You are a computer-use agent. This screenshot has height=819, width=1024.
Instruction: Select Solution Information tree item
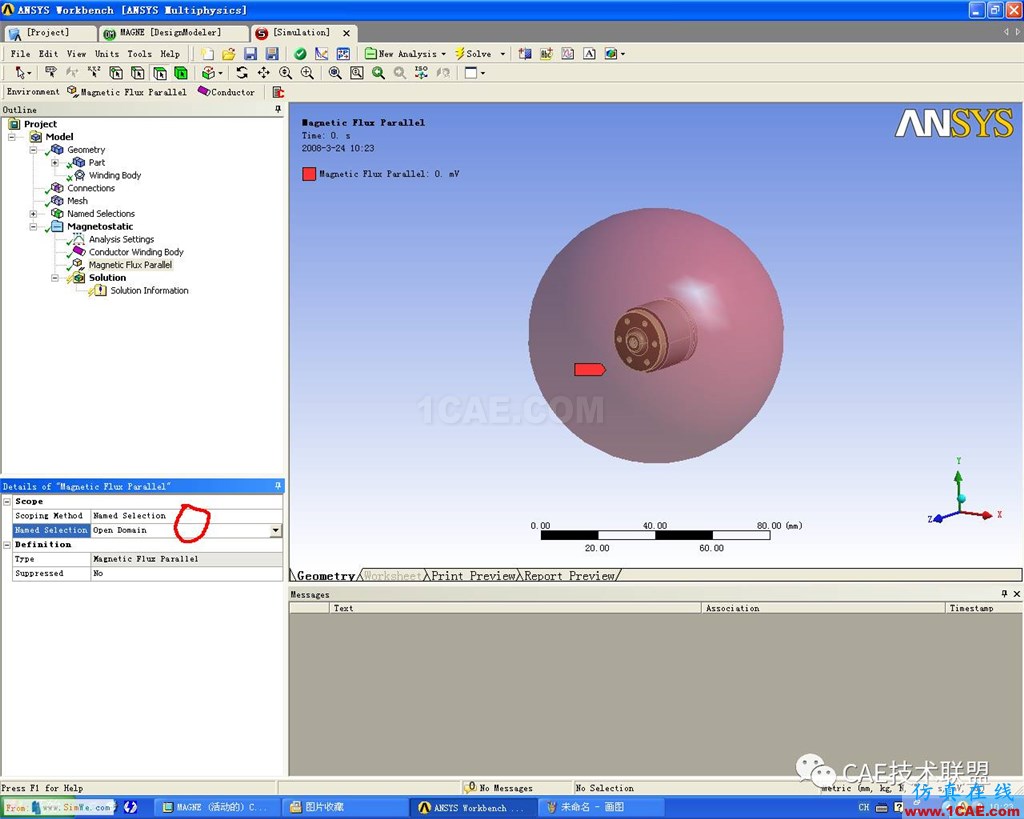(x=149, y=291)
